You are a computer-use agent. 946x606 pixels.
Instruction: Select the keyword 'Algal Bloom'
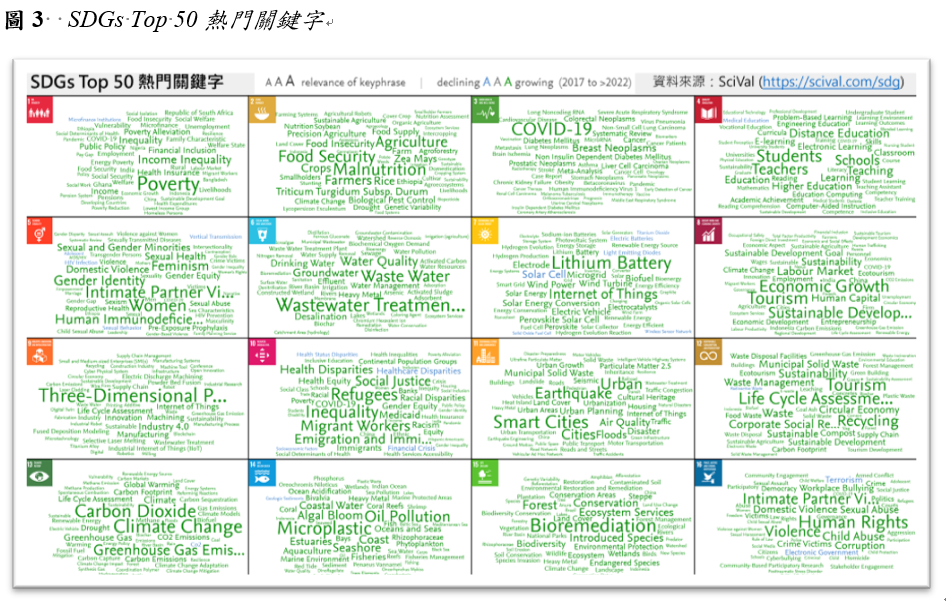point(330,516)
